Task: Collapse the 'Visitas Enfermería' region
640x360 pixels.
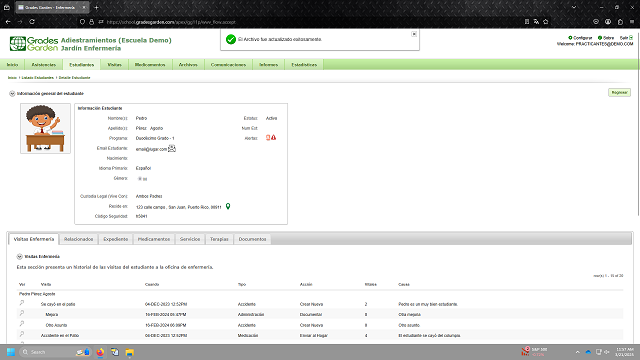Action: point(19,257)
